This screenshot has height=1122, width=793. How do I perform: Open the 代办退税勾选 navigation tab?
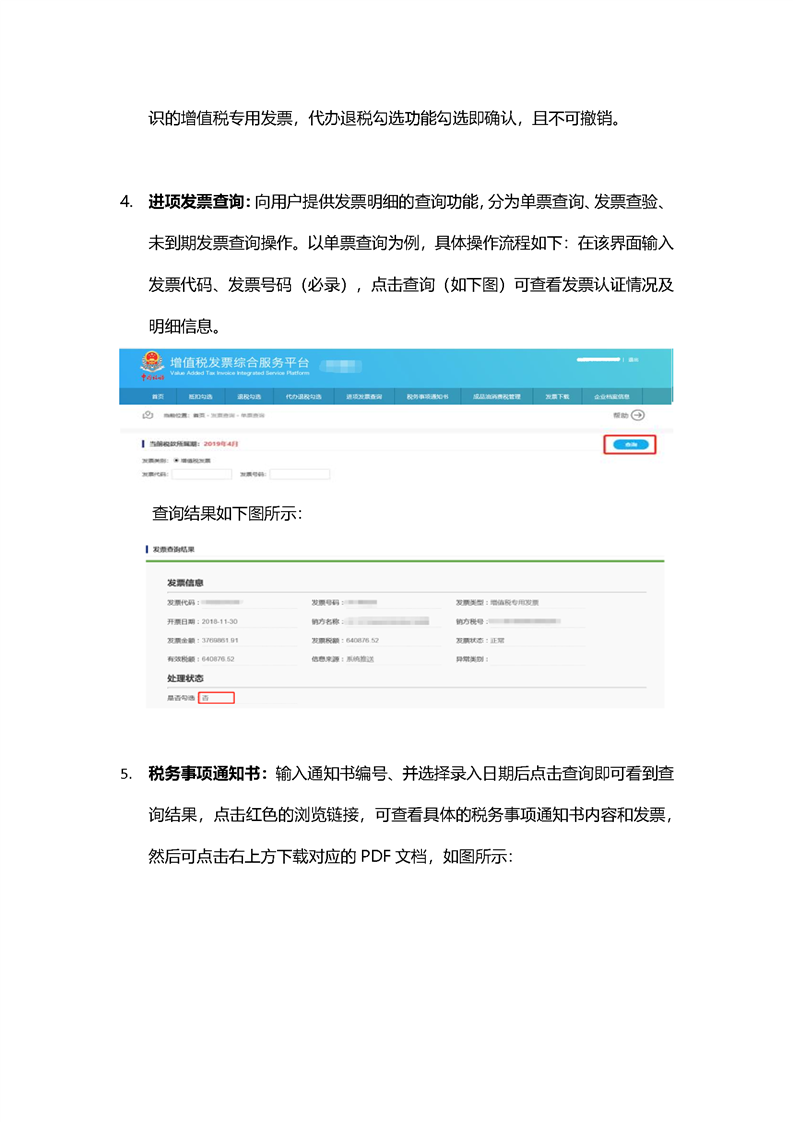pyautogui.click(x=303, y=396)
